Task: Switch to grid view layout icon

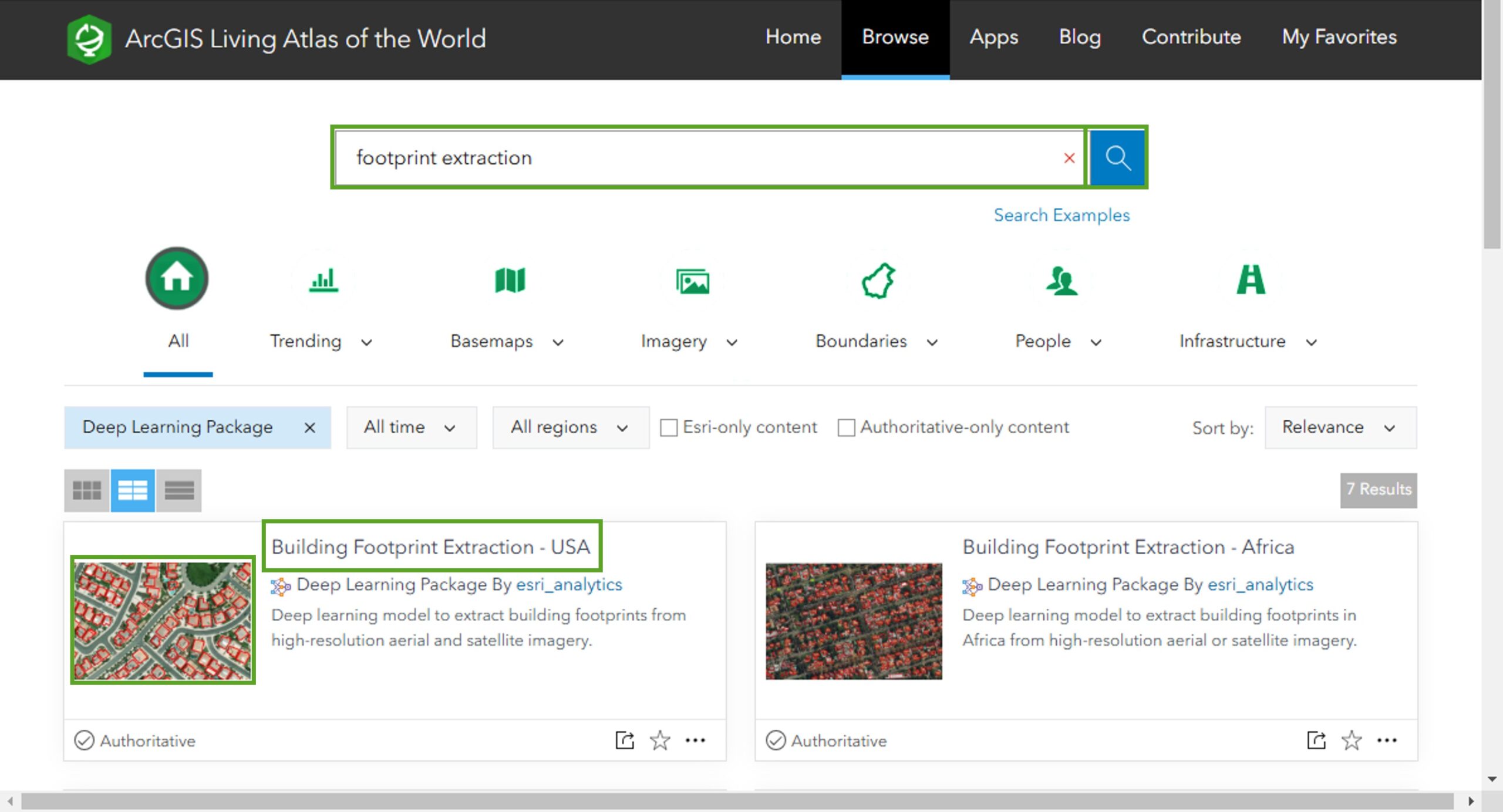Action: click(87, 490)
